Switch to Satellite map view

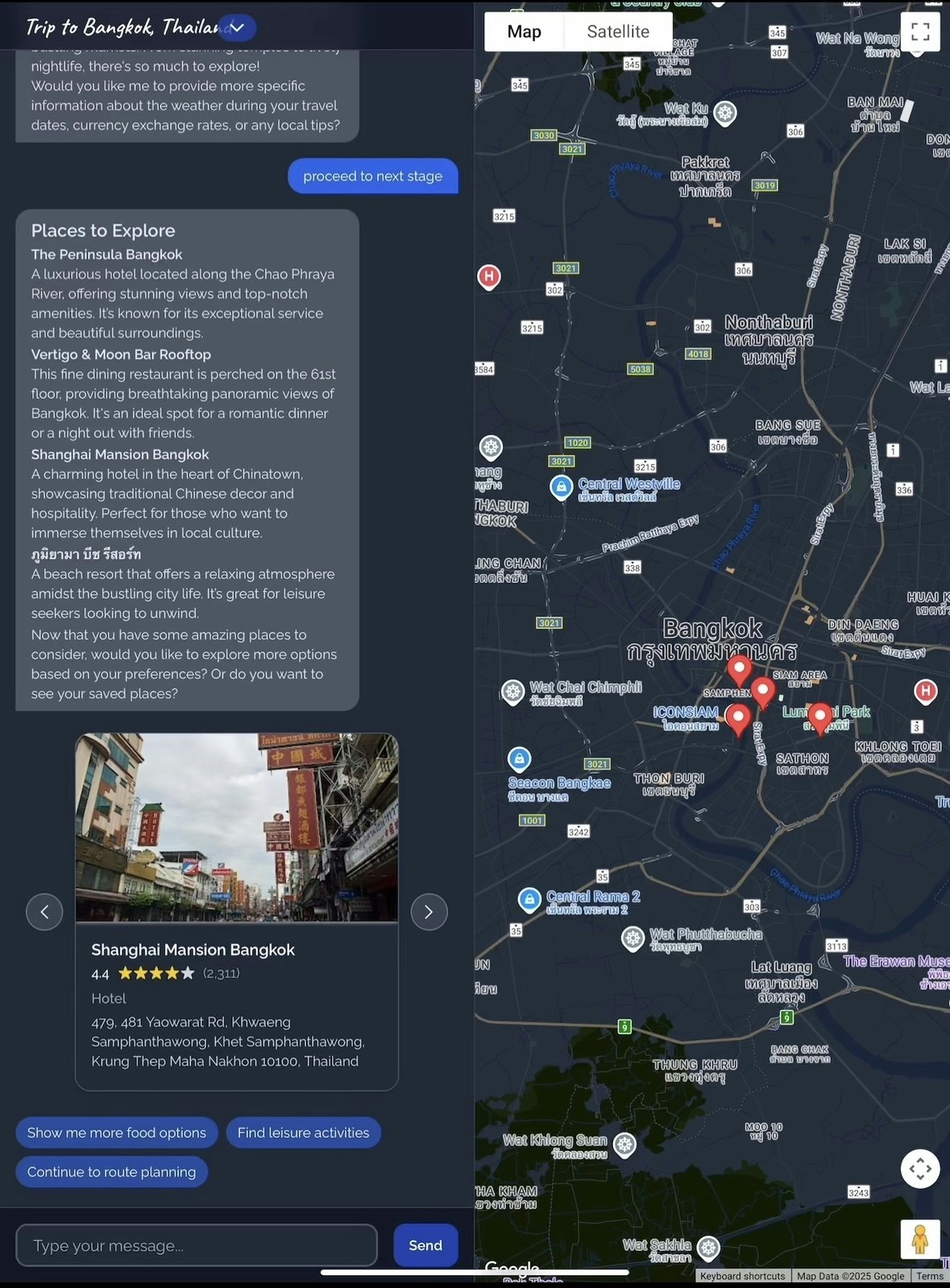[618, 31]
